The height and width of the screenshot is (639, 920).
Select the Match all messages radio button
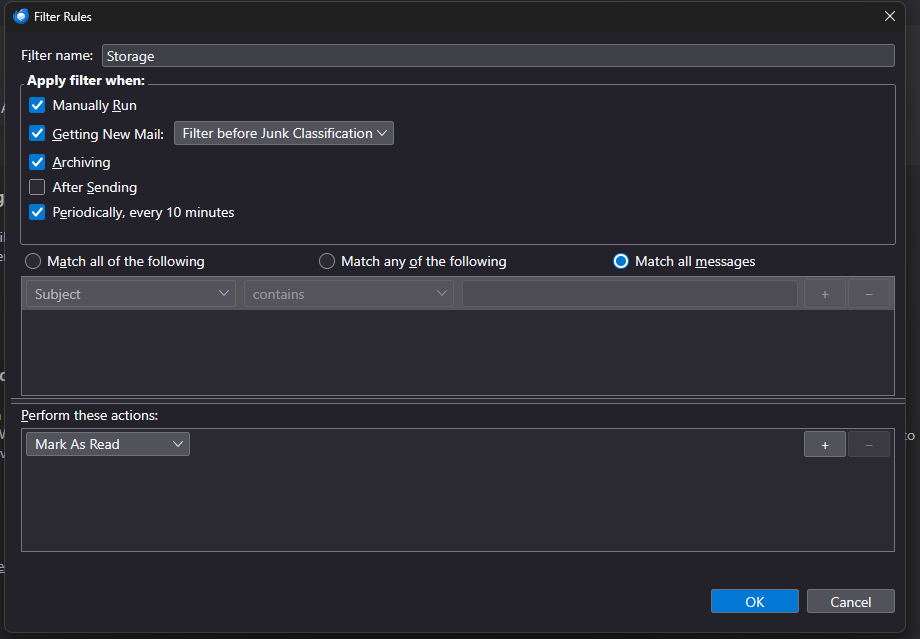coord(621,261)
